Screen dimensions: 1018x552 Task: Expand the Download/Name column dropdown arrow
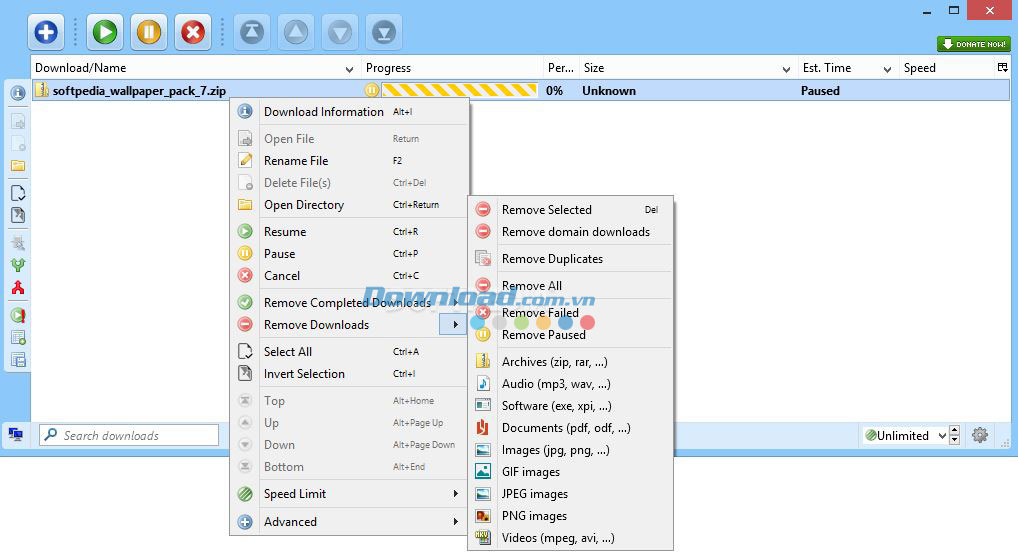(349, 69)
